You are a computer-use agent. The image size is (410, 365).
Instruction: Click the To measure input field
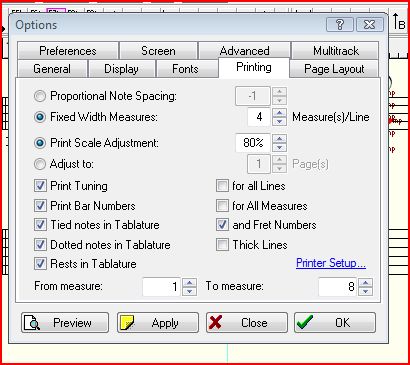tap(338, 287)
